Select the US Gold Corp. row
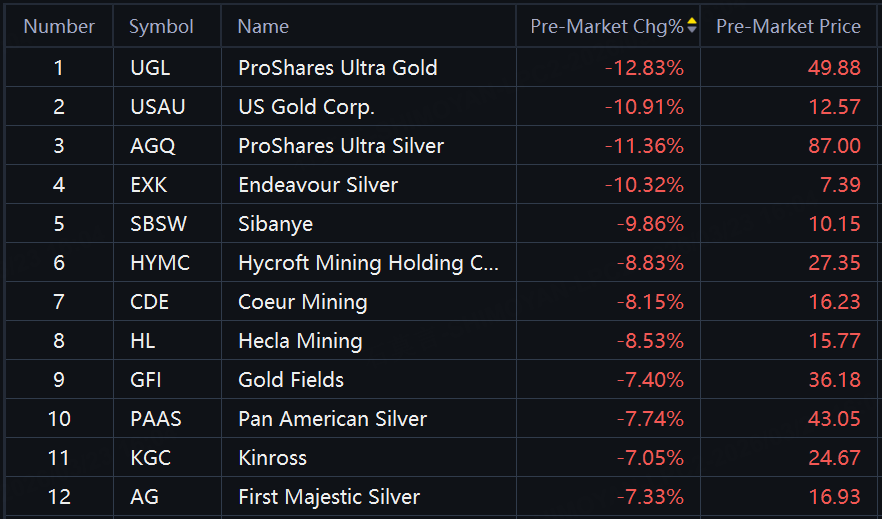882x519 pixels. tap(306, 107)
